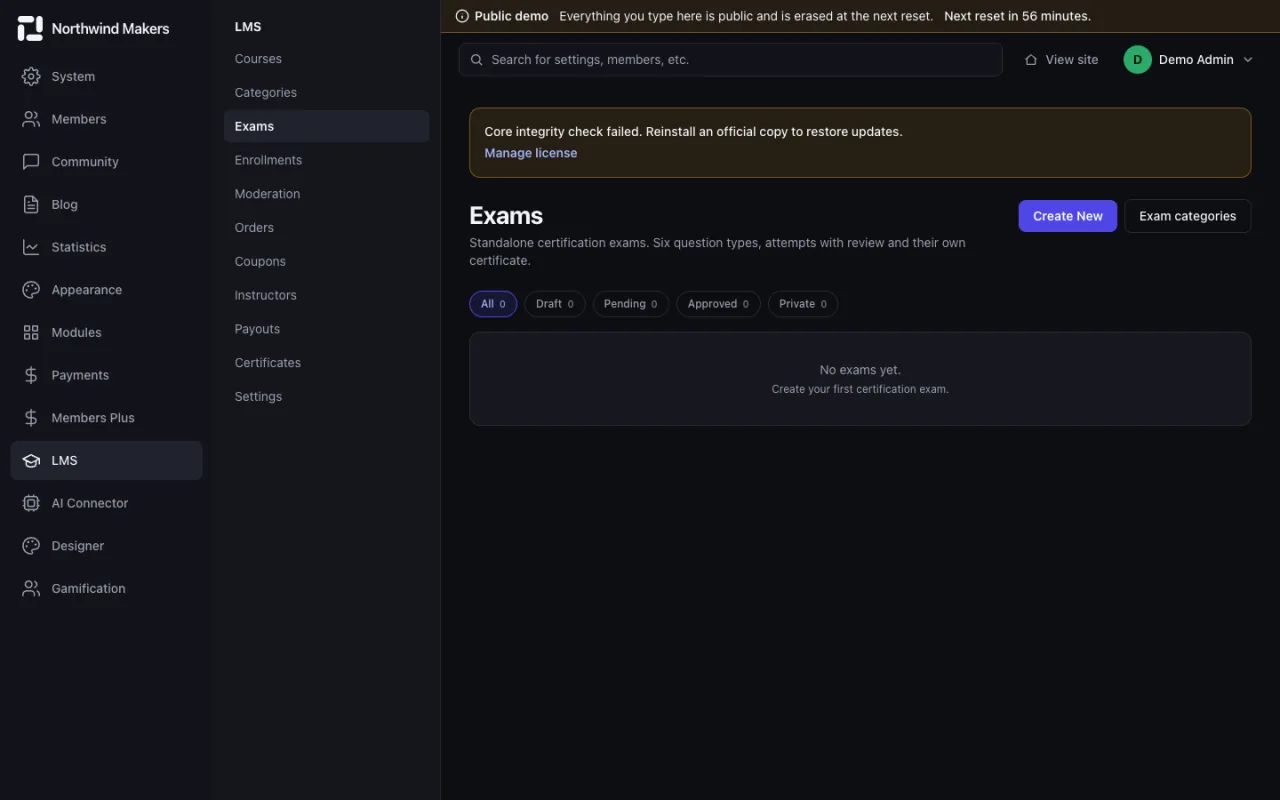Open Members via its people icon
The height and width of the screenshot is (800, 1280).
pyautogui.click(x=31, y=119)
